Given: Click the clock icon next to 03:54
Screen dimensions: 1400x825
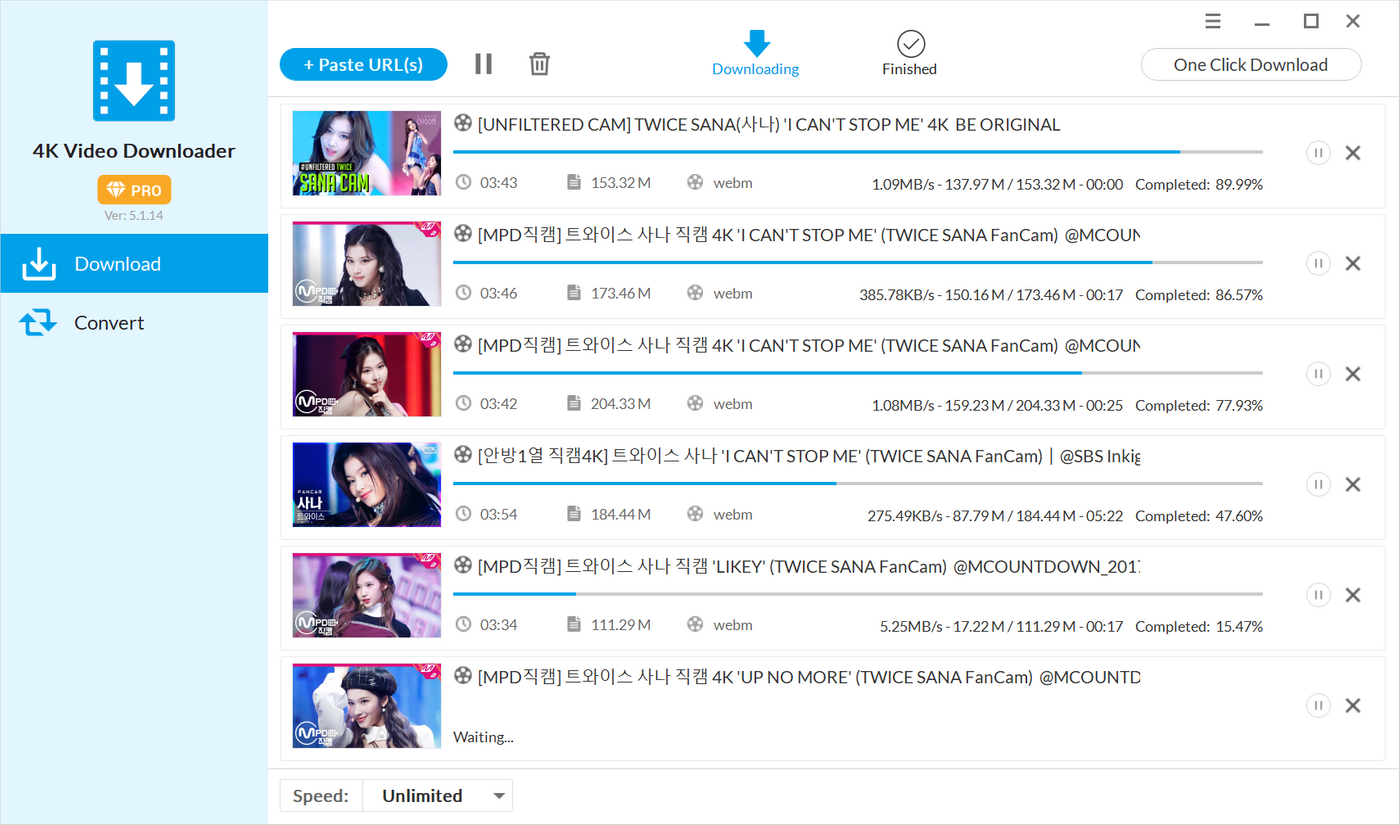Looking at the screenshot, I should pyautogui.click(x=463, y=514).
